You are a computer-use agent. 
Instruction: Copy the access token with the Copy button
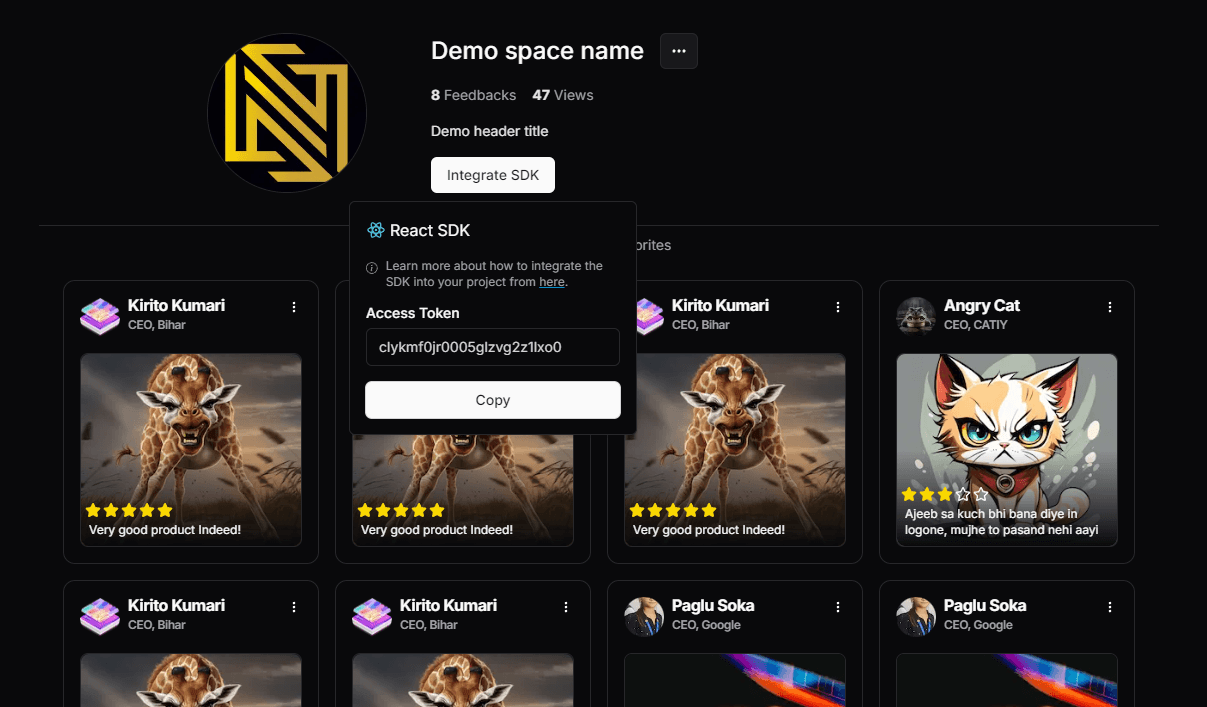[x=493, y=400]
